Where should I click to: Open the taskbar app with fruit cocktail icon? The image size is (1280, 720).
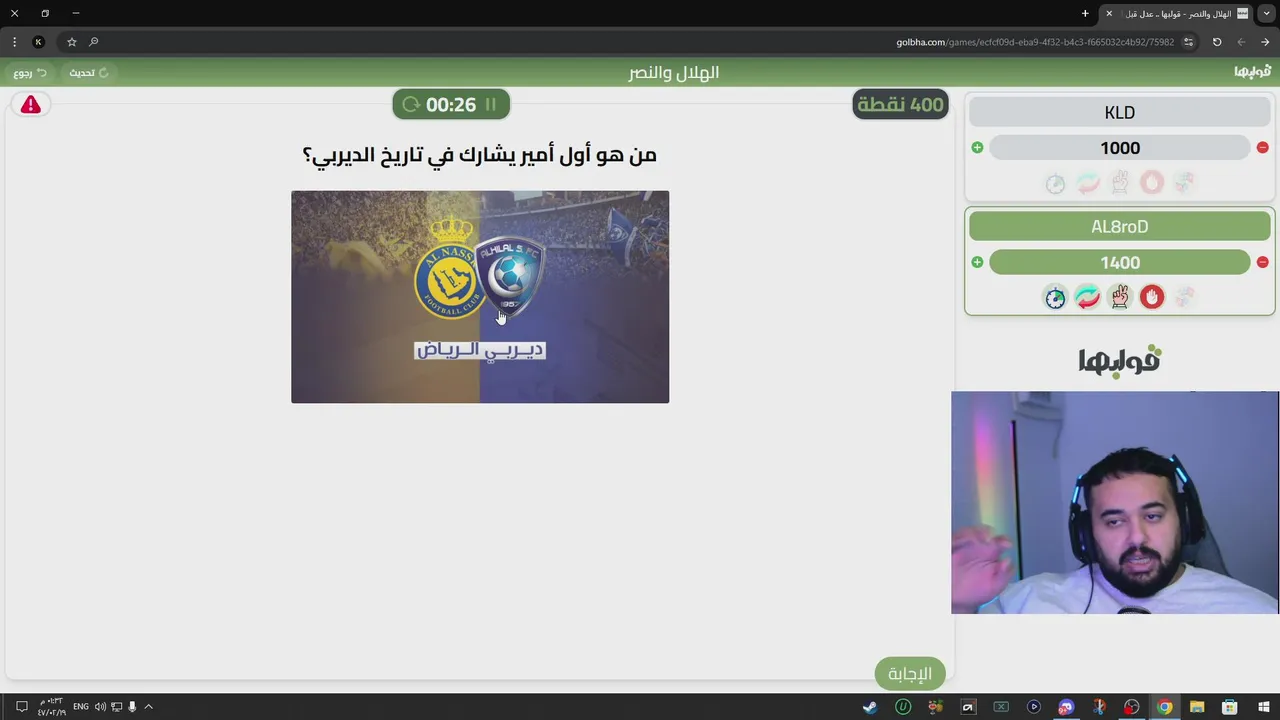936,707
